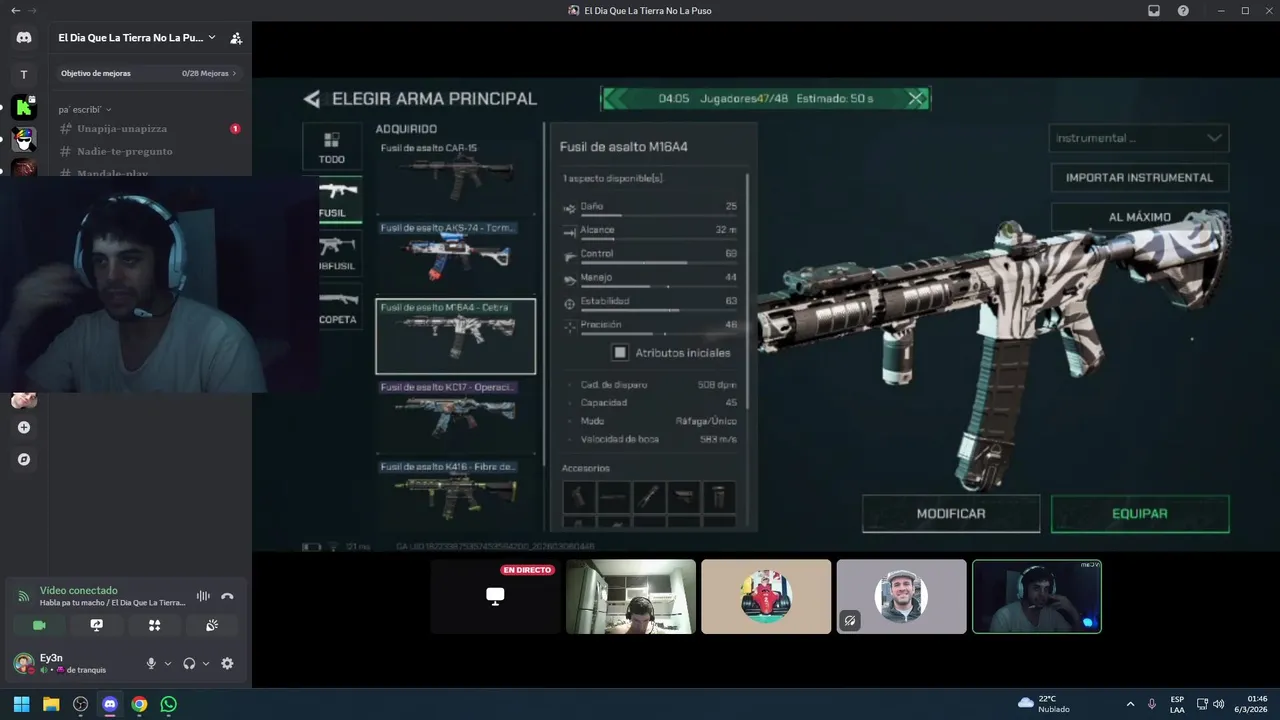Open the Windows Start menu
The width and height of the screenshot is (1280, 720).
pos(21,704)
